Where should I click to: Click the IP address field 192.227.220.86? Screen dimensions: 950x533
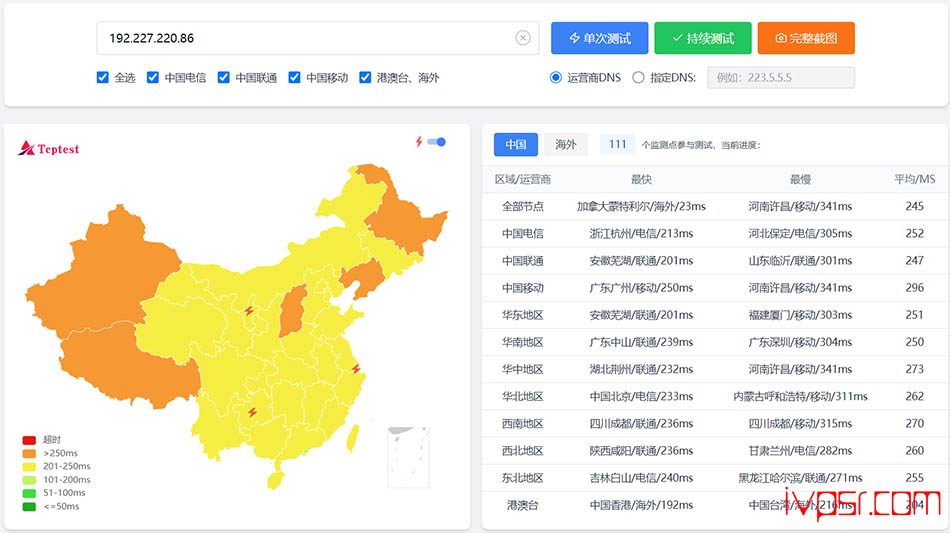coord(317,38)
